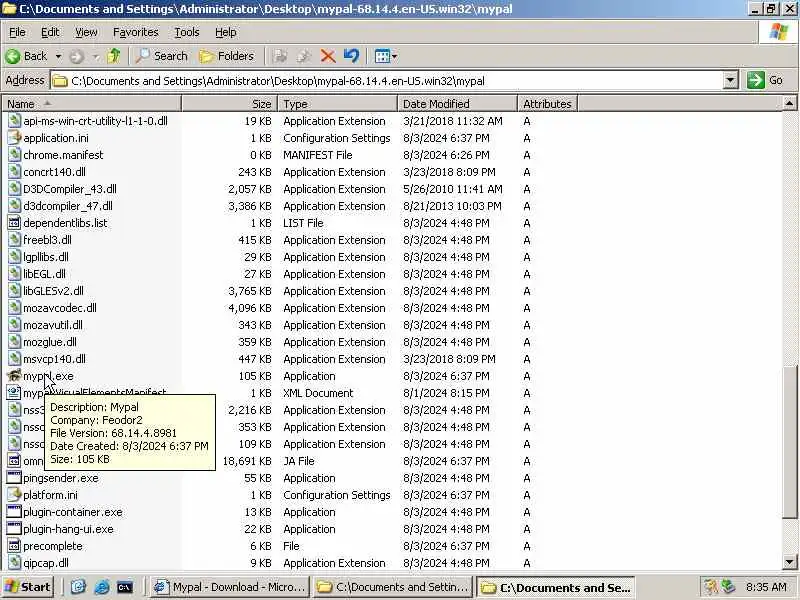Open the View menu
This screenshot has width=800, height=600.
(x=86, y=32)
